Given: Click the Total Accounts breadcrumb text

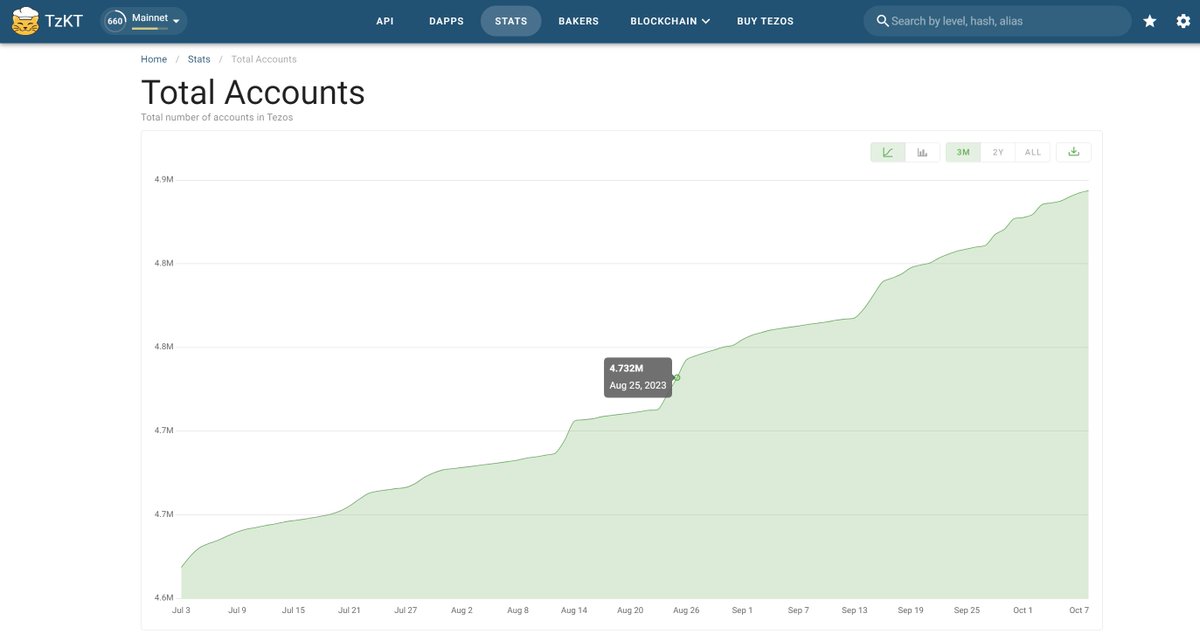Looking at the screenshot, I should [x=264, y=59].
